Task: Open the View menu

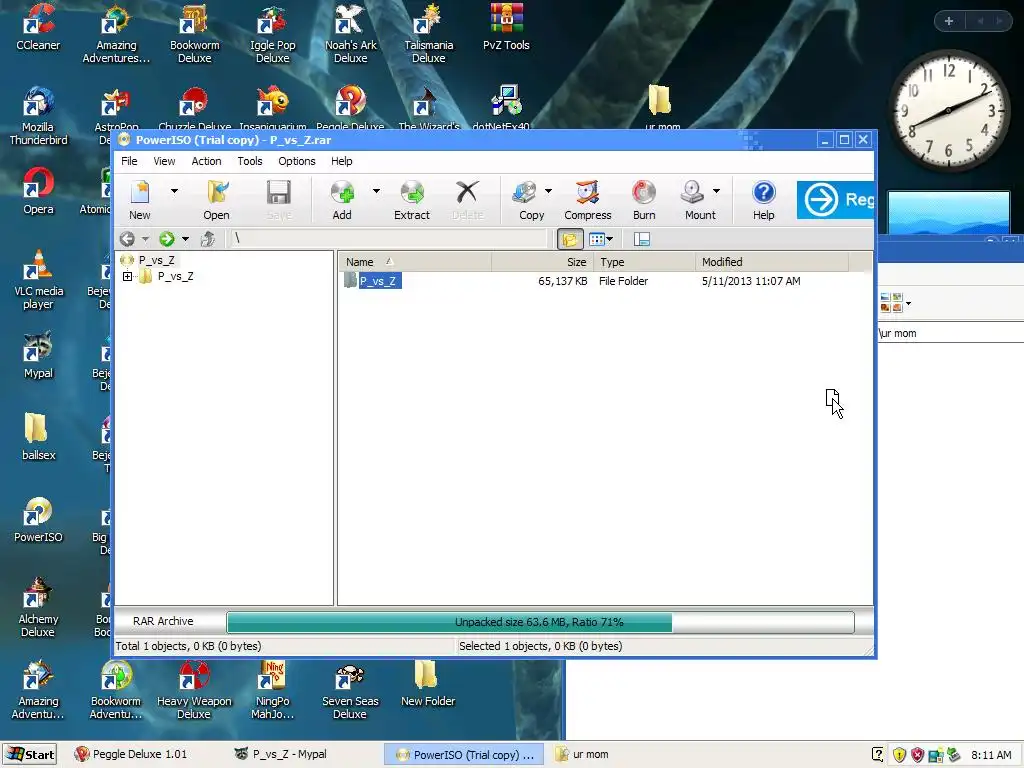Action: [x=164, y=161]
